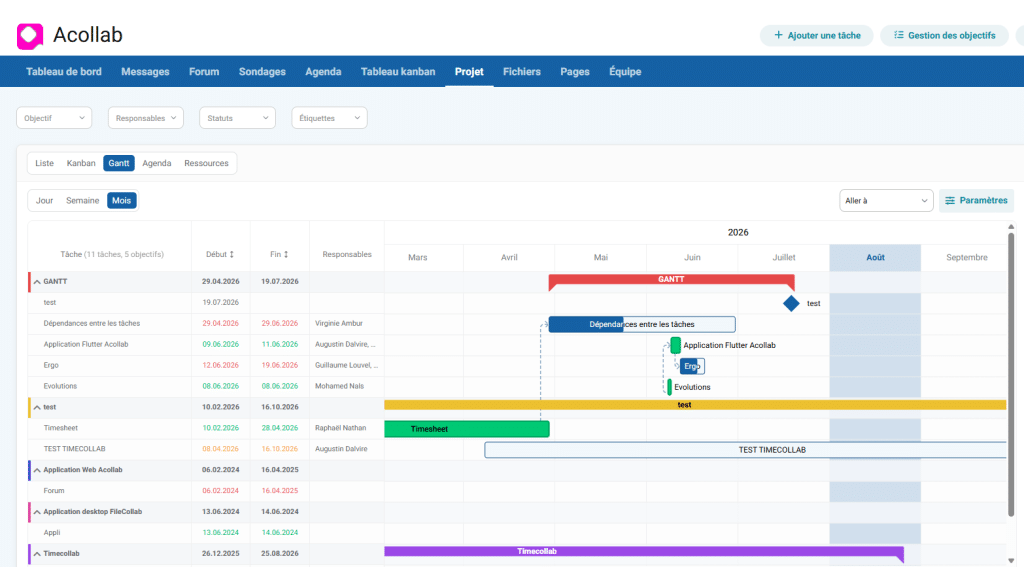Click the Tâche column header
The width and height of the screenshot is (1024, 567).
tap(112, 254)
